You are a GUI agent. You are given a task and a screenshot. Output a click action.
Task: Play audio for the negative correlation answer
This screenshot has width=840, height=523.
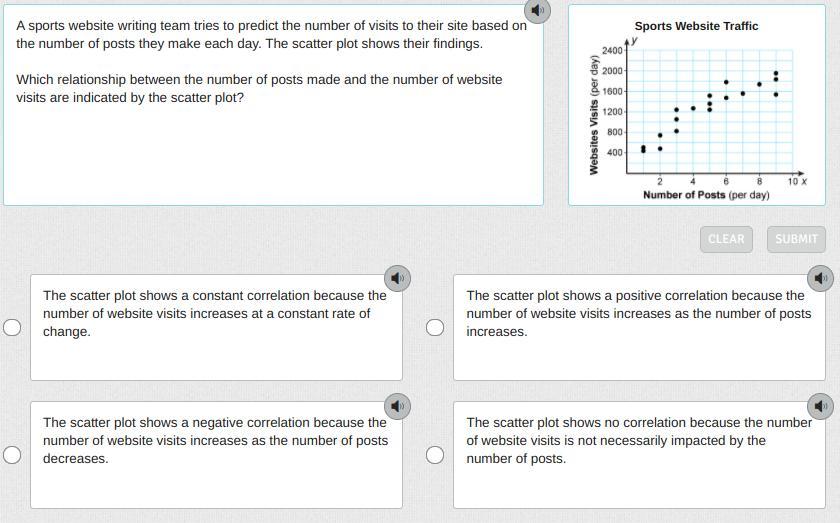[397, 405]
